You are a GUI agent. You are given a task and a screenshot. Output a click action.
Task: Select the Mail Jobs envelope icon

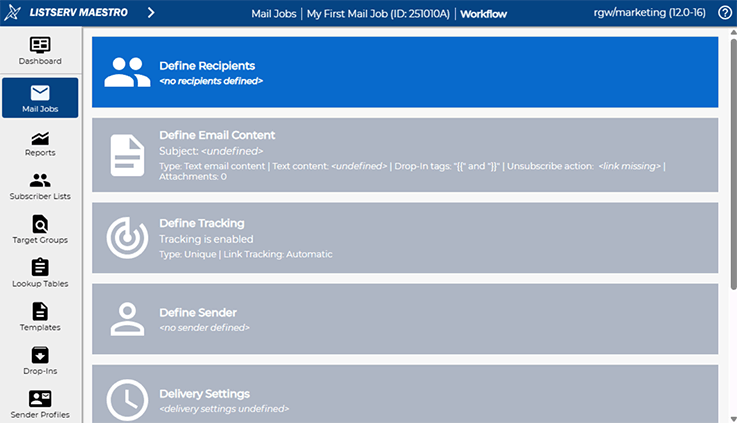[x=40, y=93]
